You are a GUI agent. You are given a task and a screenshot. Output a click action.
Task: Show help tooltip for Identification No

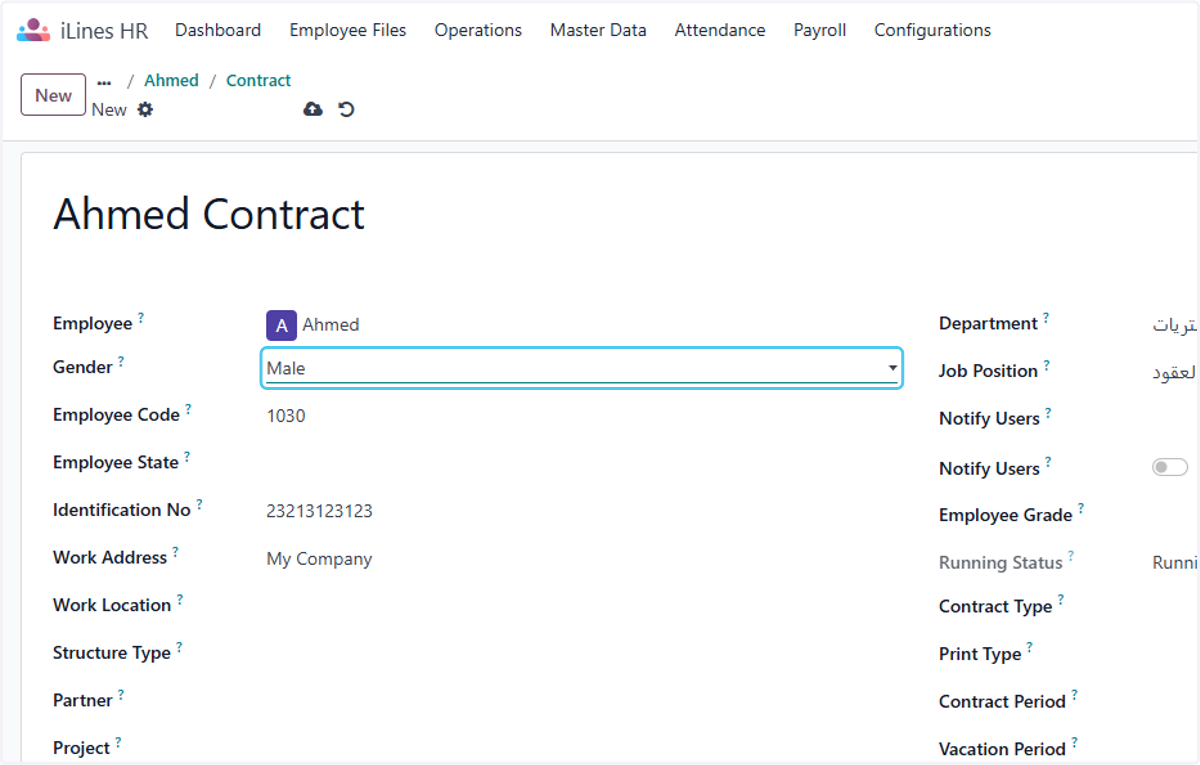point(199,504)
